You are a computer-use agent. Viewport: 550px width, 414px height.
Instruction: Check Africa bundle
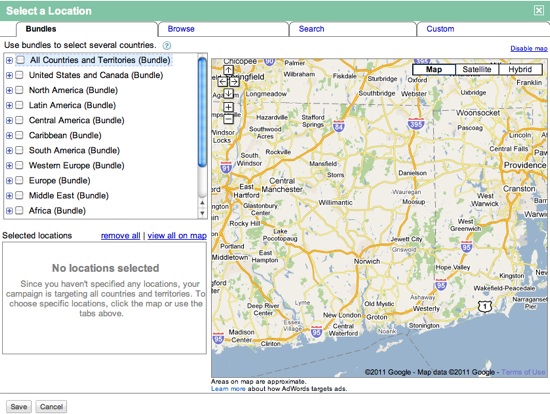19,211
